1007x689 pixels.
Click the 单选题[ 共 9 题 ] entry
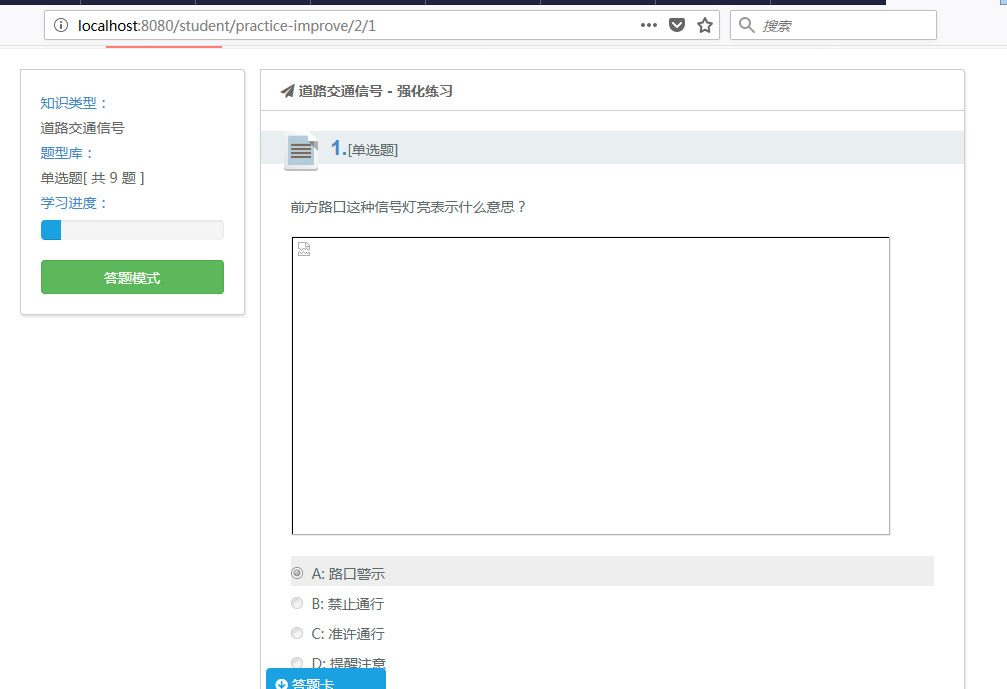coord(92,178)
